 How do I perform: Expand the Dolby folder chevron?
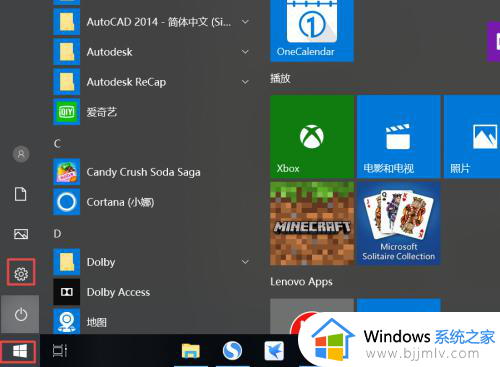tap(245, 262)
